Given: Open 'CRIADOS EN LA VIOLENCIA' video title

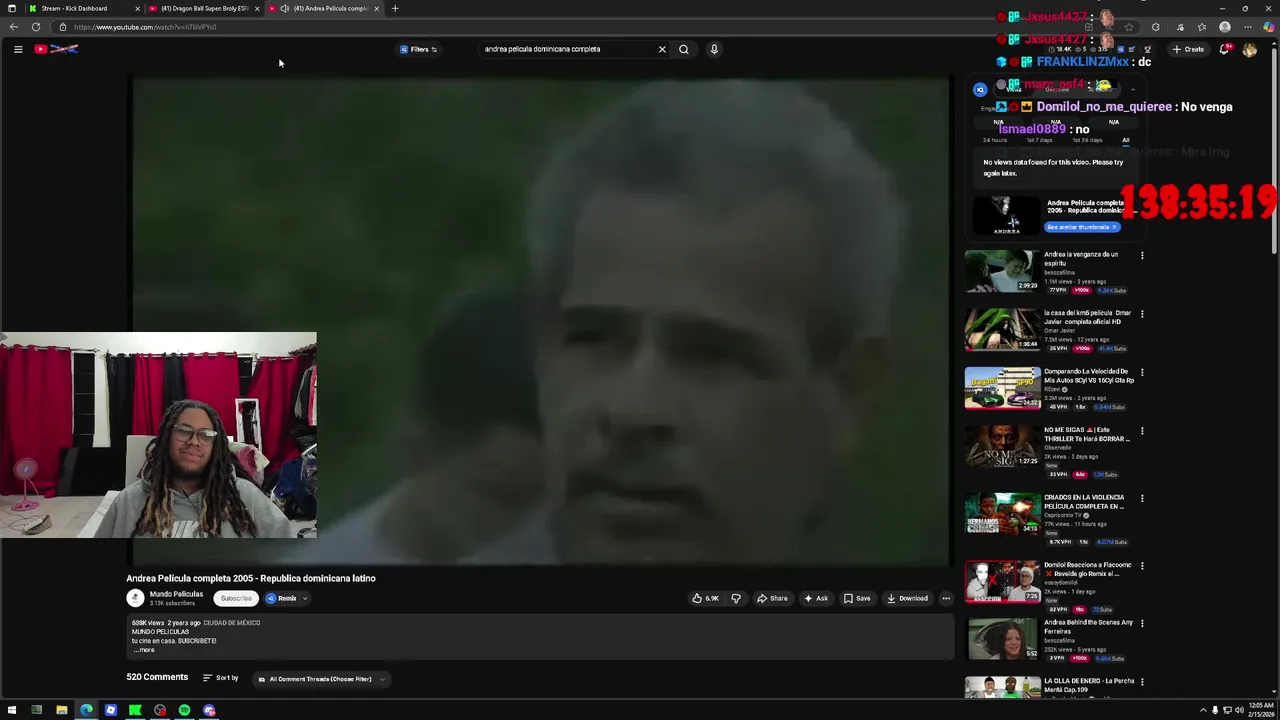Looking at the screenshot, I should pyautogui.click(x=1084, y=501).
